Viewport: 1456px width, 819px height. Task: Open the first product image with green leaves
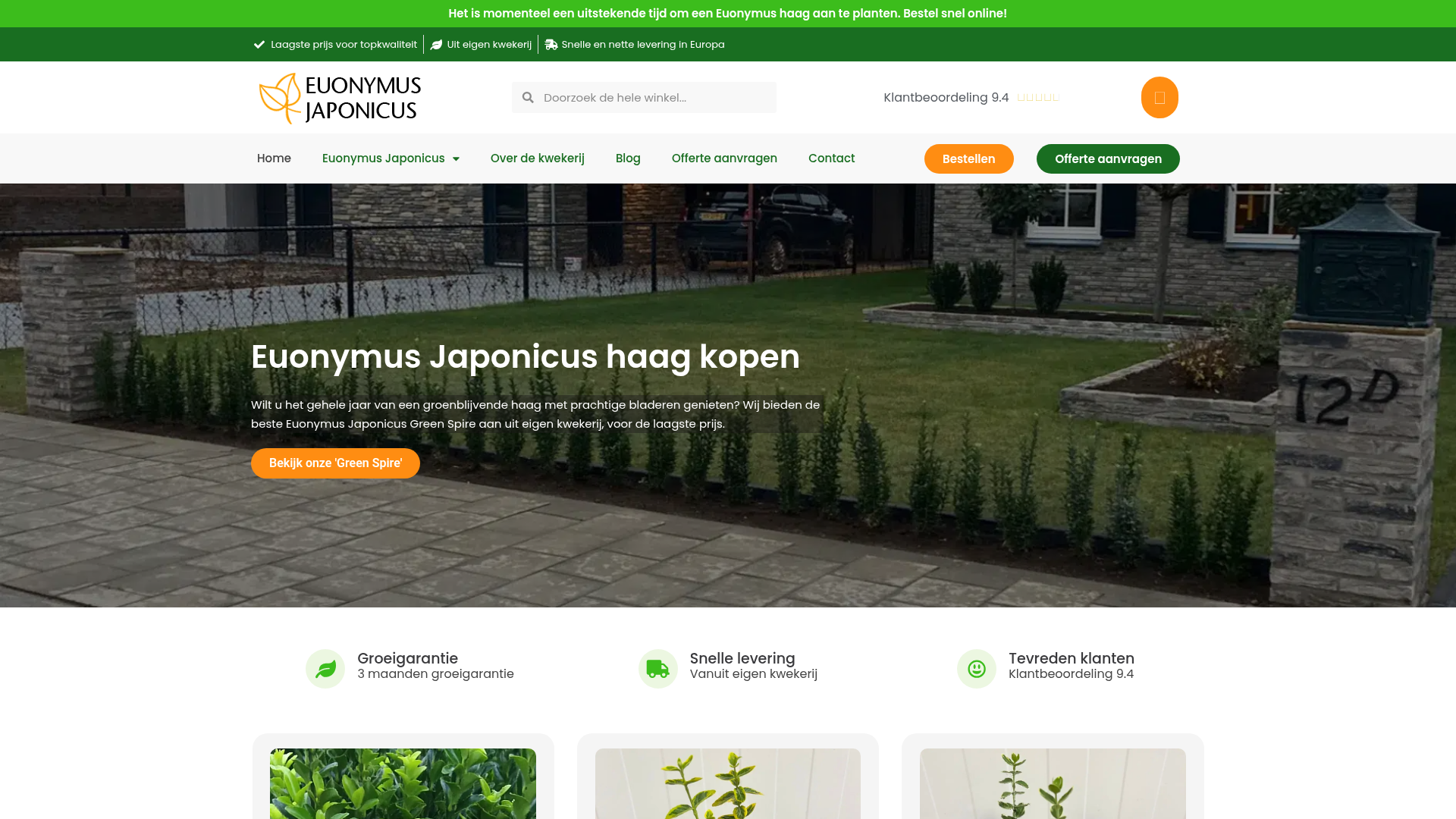403,784
